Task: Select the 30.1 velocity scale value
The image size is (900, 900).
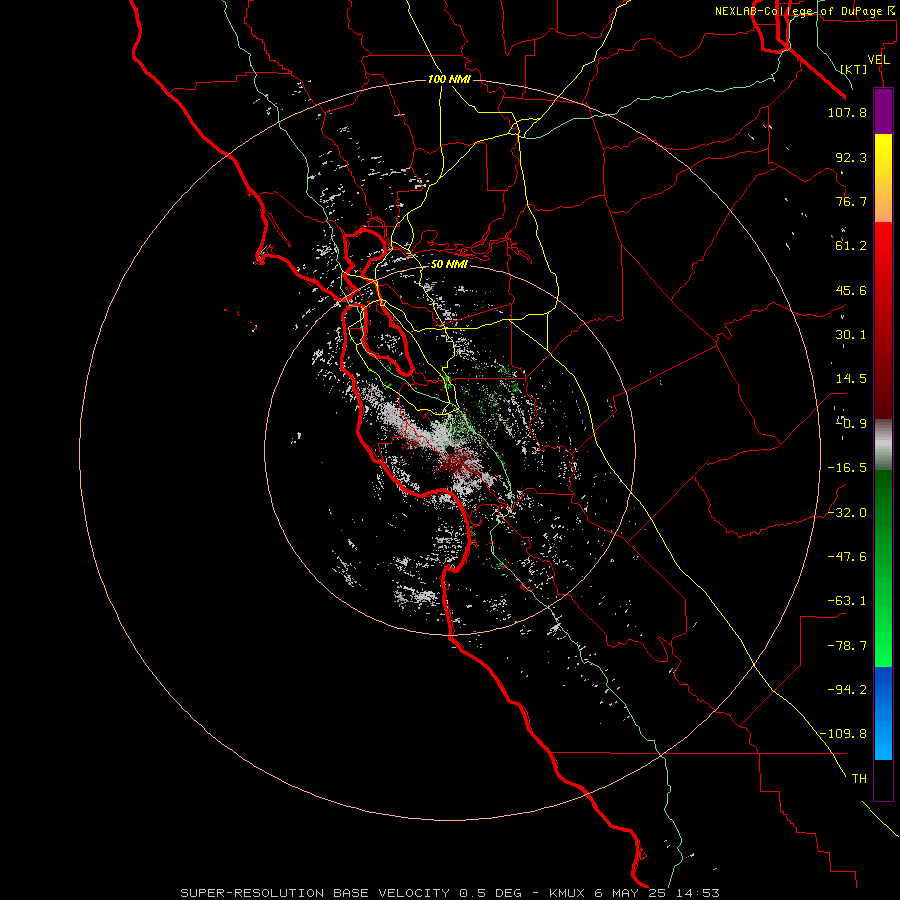Action: (x=851, y=335)
